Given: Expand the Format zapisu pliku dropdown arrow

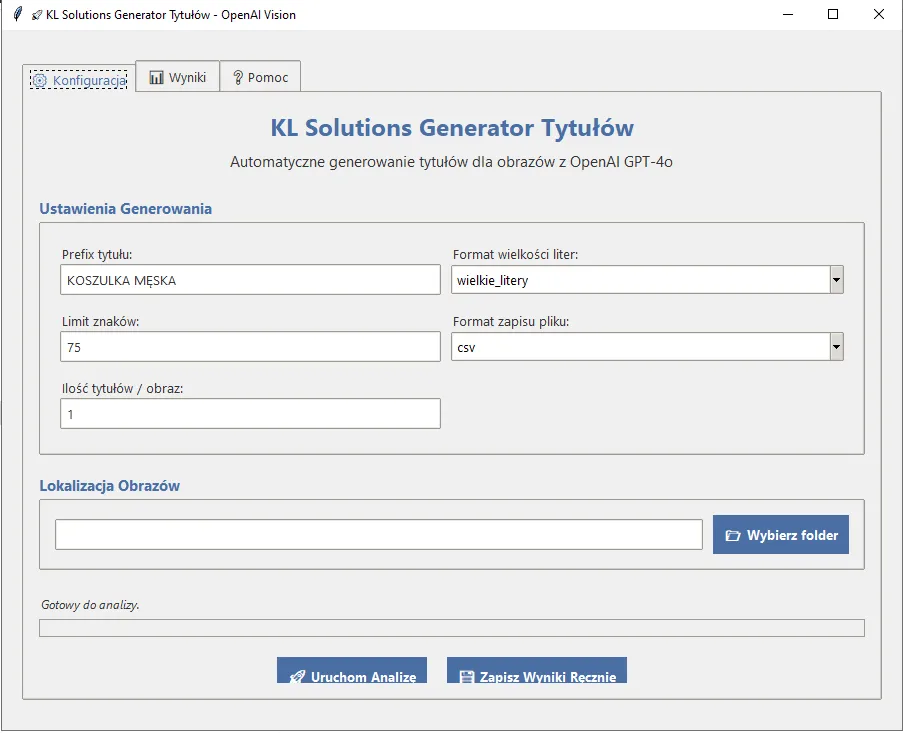Looking at the screenshot, I should (x=836, y=347).
